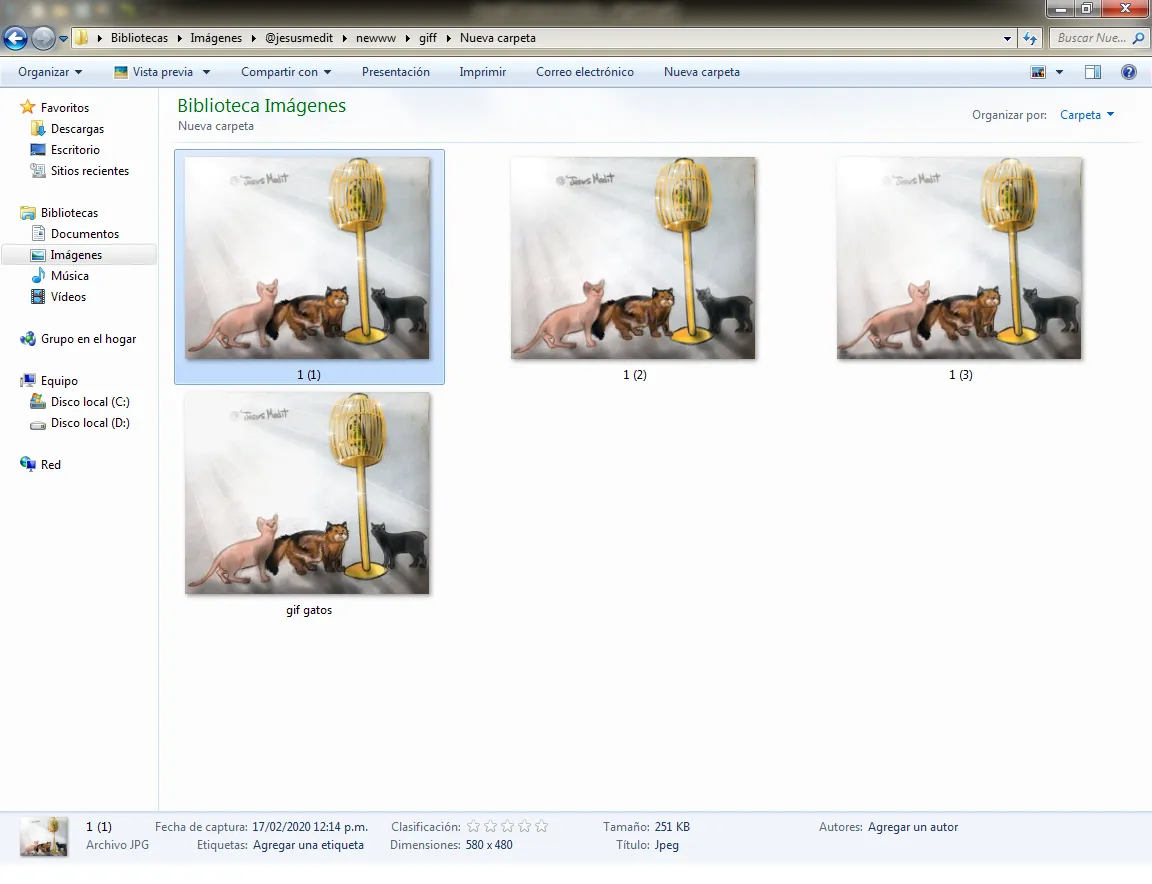Click the details pane preview thumbnail icon

coord(44,837)
